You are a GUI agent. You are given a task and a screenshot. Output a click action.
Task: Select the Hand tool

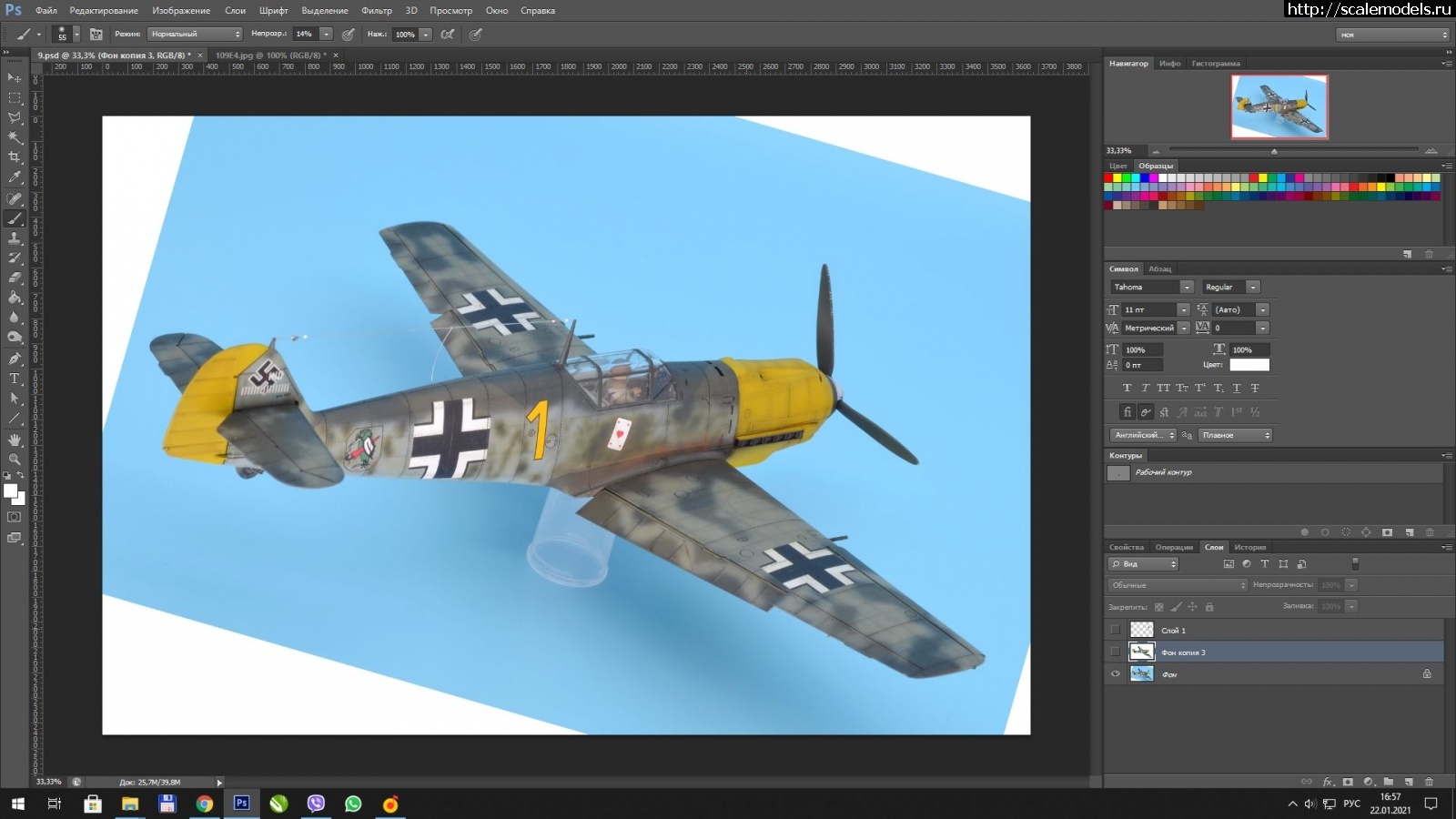coord(15,440)
